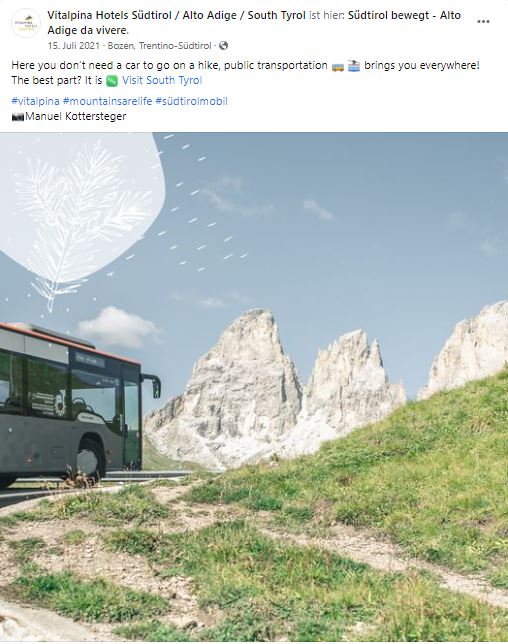Image resolution: width=508 pixels, height=644 pixels.
Task: Click the bus emoji in post text
Action: (338, 67)
